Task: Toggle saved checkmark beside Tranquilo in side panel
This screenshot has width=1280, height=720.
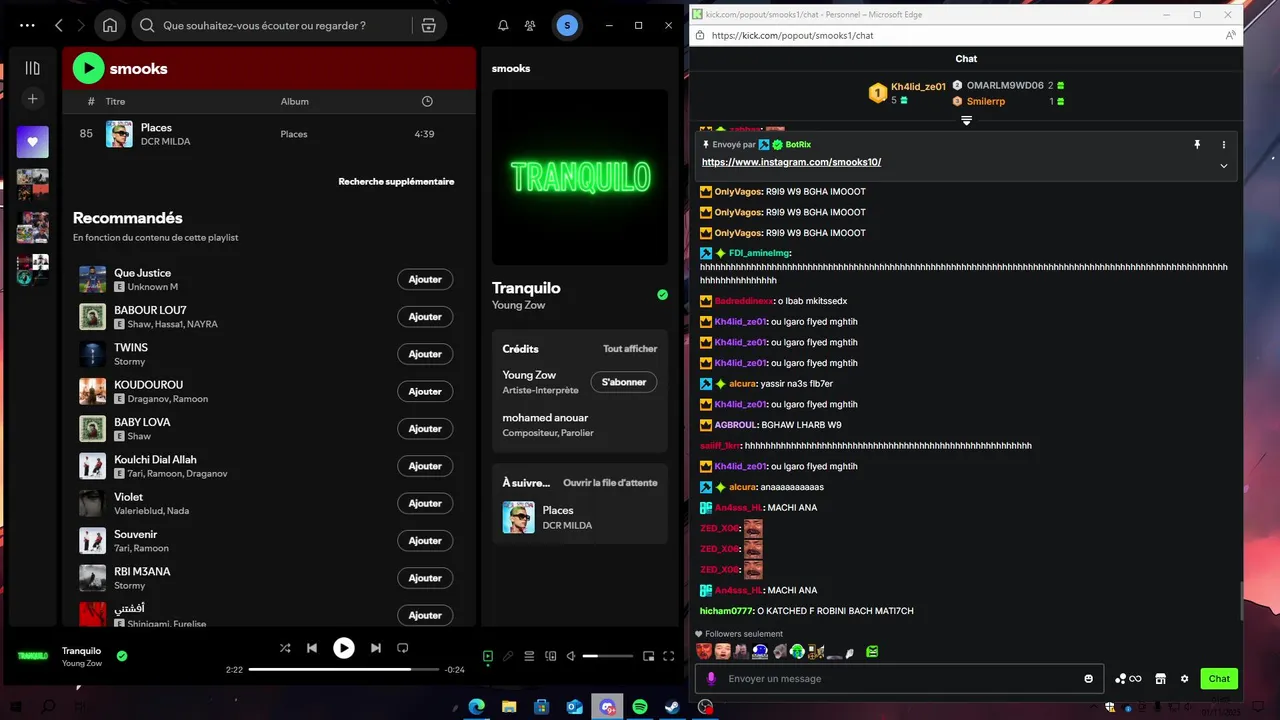Action: coord(662,295)
